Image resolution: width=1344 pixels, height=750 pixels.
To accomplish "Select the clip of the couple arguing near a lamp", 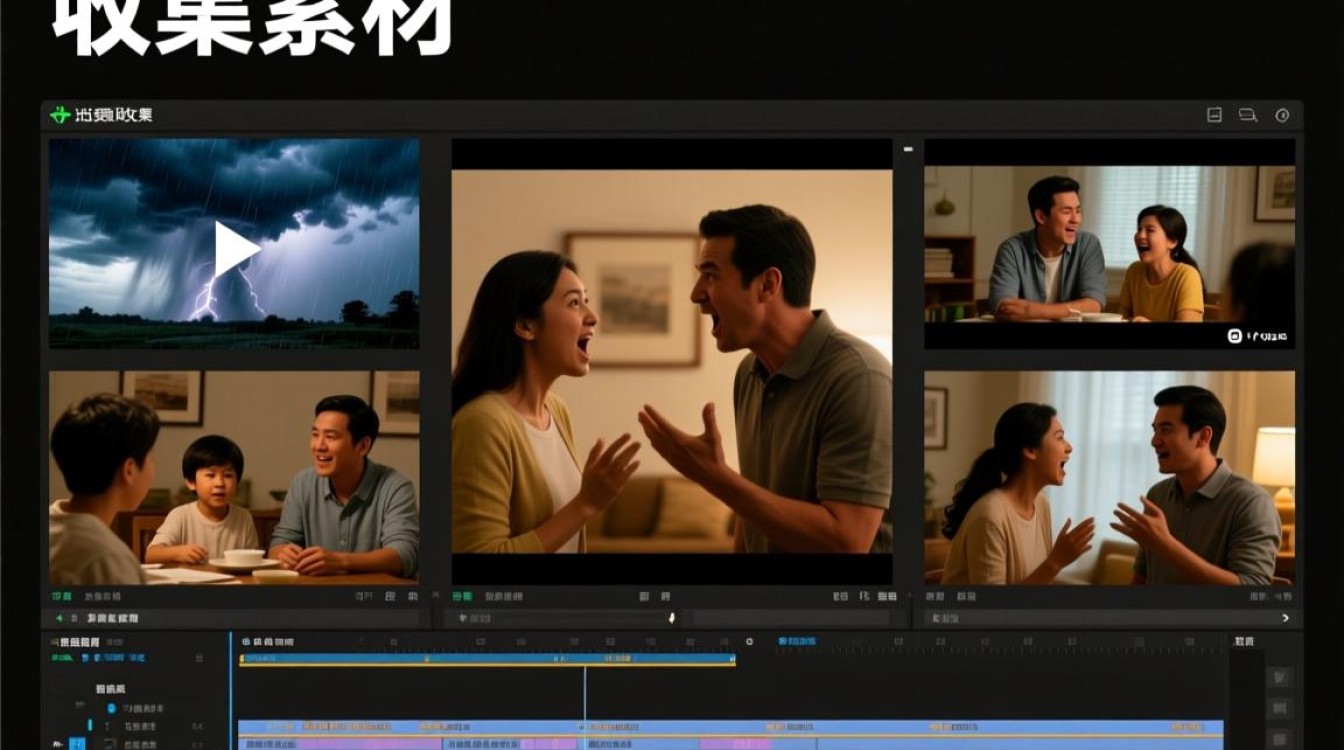I will pyautogui.click(x=1109, y=478).
